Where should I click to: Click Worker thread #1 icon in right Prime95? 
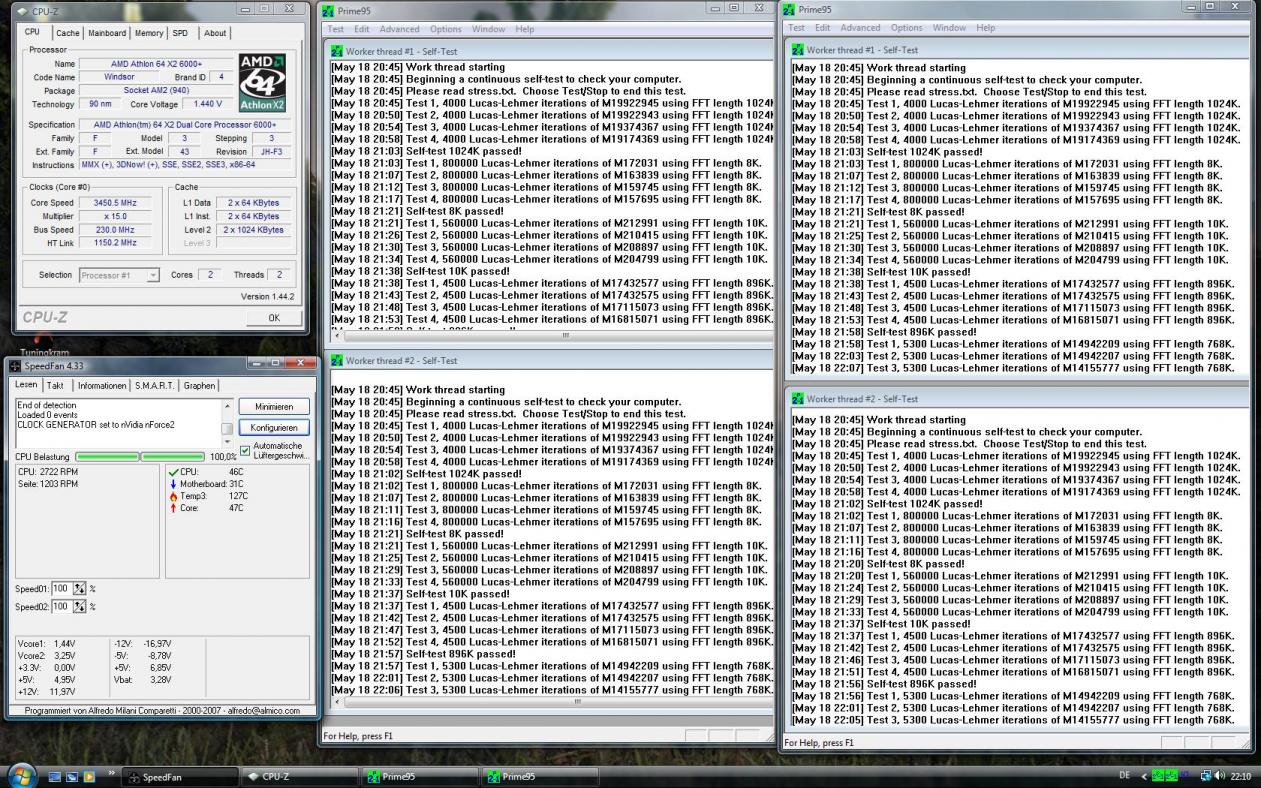[798, 49]
